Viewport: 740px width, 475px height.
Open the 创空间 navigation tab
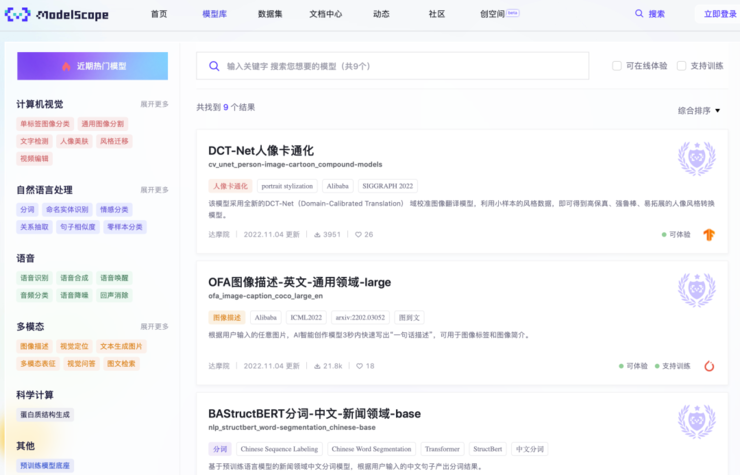click(x=492, y=14)
